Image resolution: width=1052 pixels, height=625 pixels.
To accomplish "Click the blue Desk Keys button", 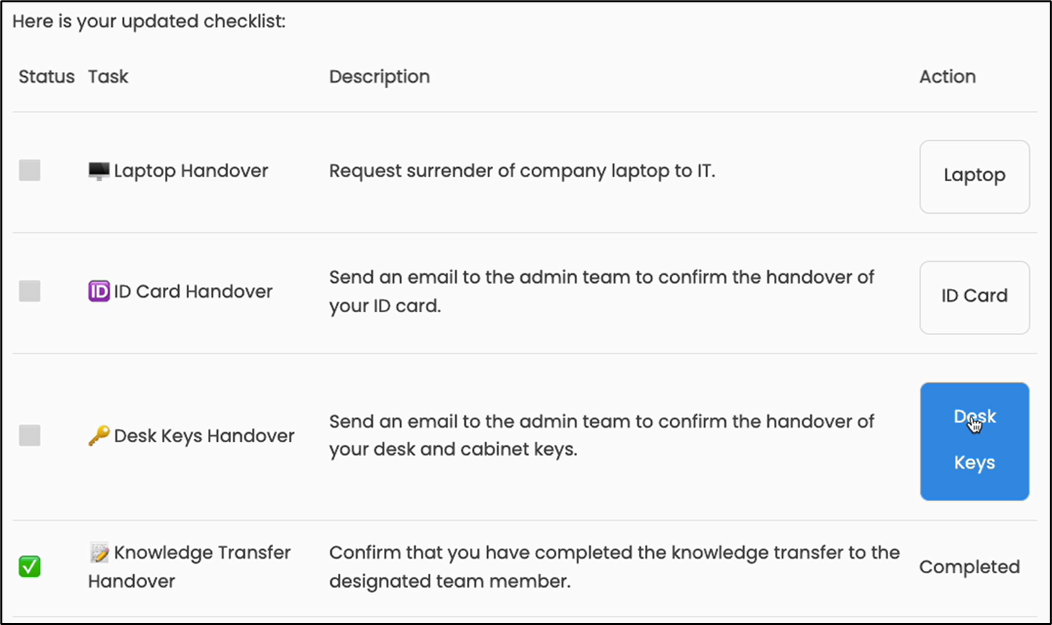I will 974,441.
